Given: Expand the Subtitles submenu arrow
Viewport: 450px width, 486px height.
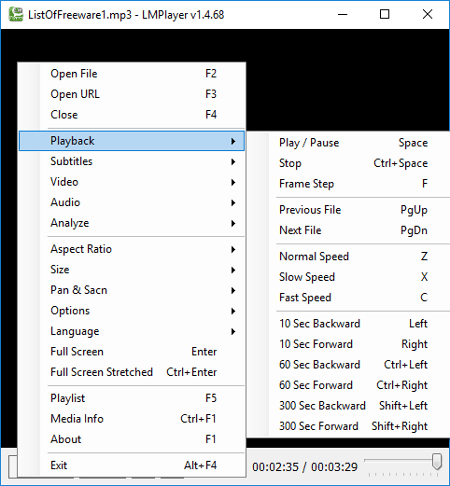Looking at the screenshot, I should 233,162.
